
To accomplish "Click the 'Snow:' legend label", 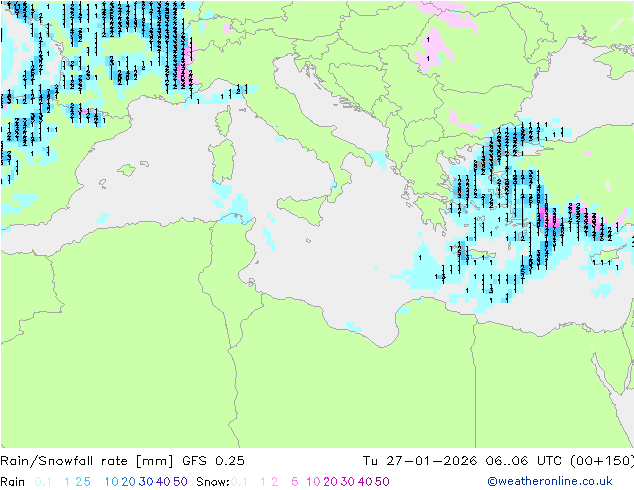I will [x=213, y=482].
